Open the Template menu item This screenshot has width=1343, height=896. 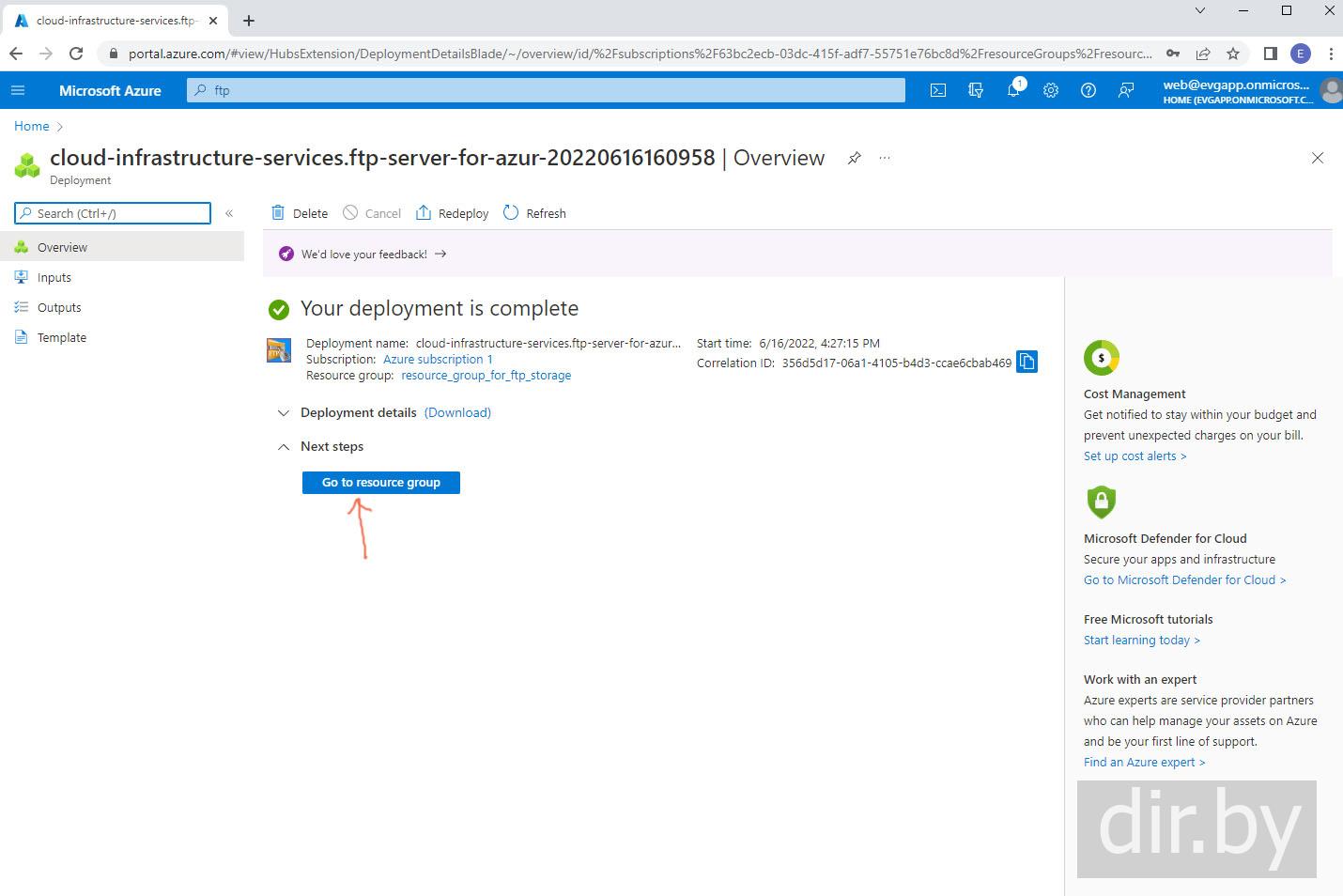62,338
